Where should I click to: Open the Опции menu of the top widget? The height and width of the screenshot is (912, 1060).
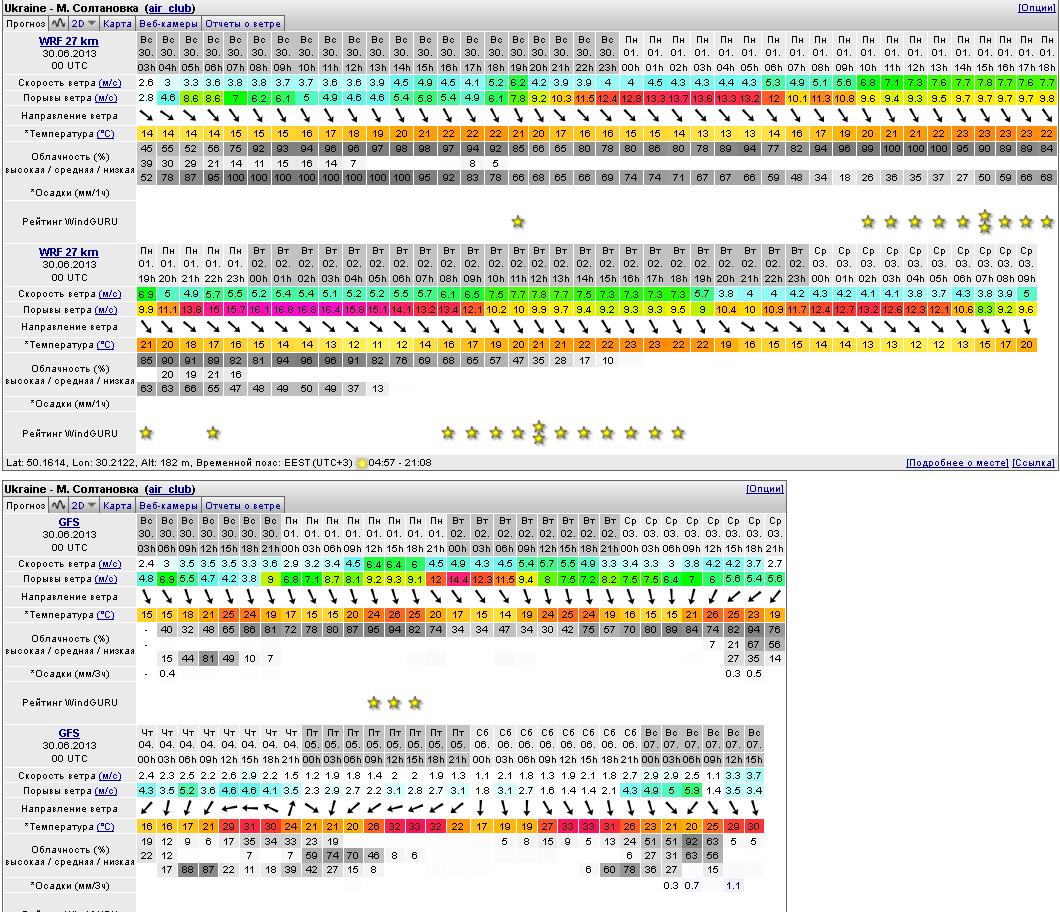pos(1036,8)
